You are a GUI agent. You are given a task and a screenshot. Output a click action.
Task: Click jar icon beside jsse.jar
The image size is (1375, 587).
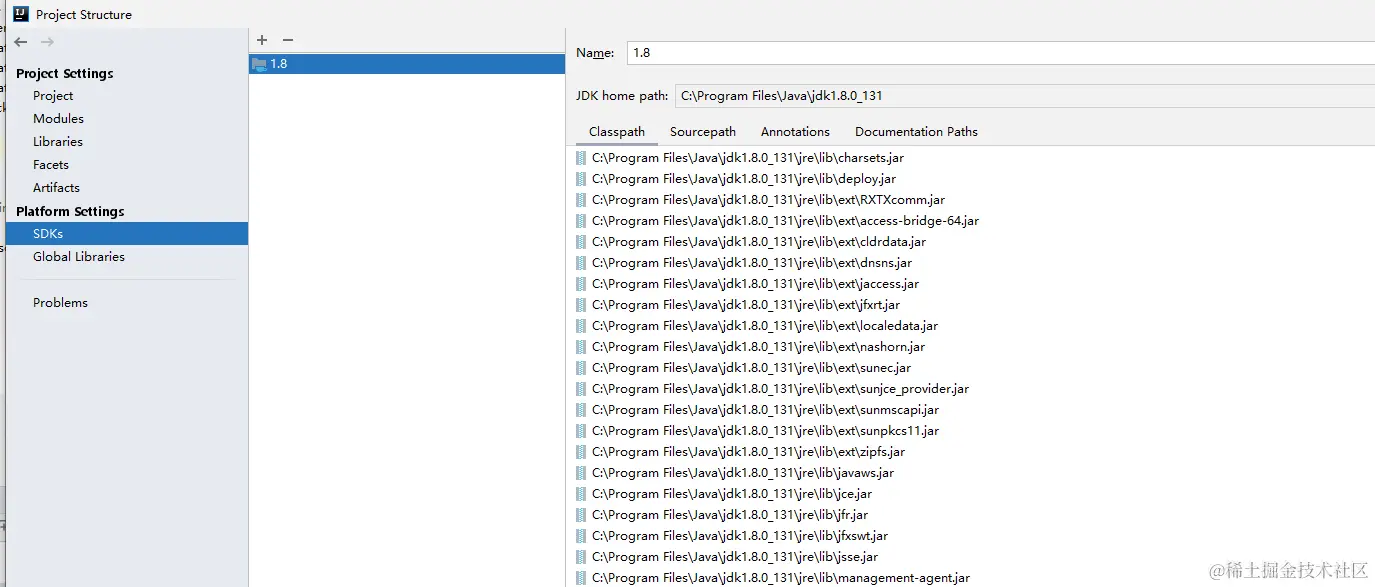tap(581, 557)
